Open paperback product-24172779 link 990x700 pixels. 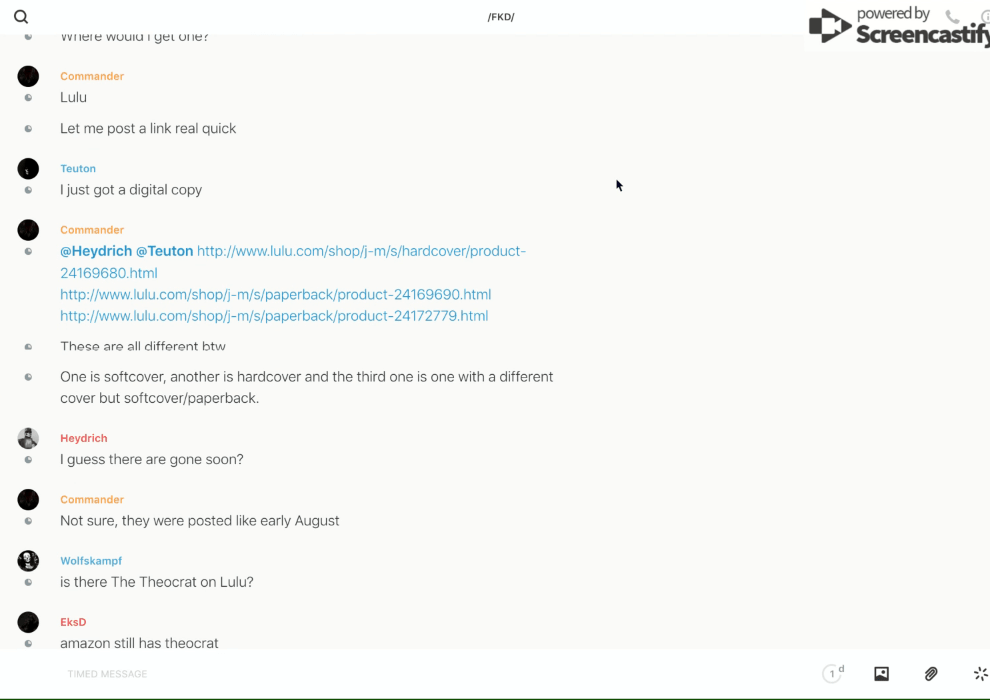click(274, 316)
